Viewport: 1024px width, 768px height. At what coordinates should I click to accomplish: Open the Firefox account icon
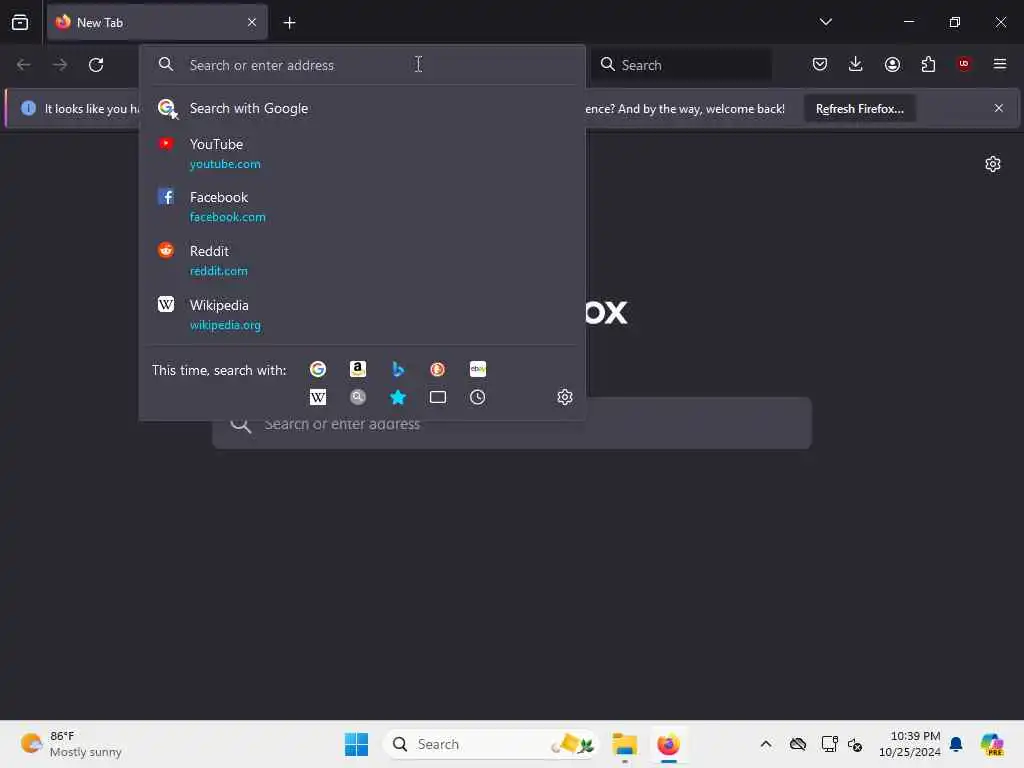pos(892,64)
